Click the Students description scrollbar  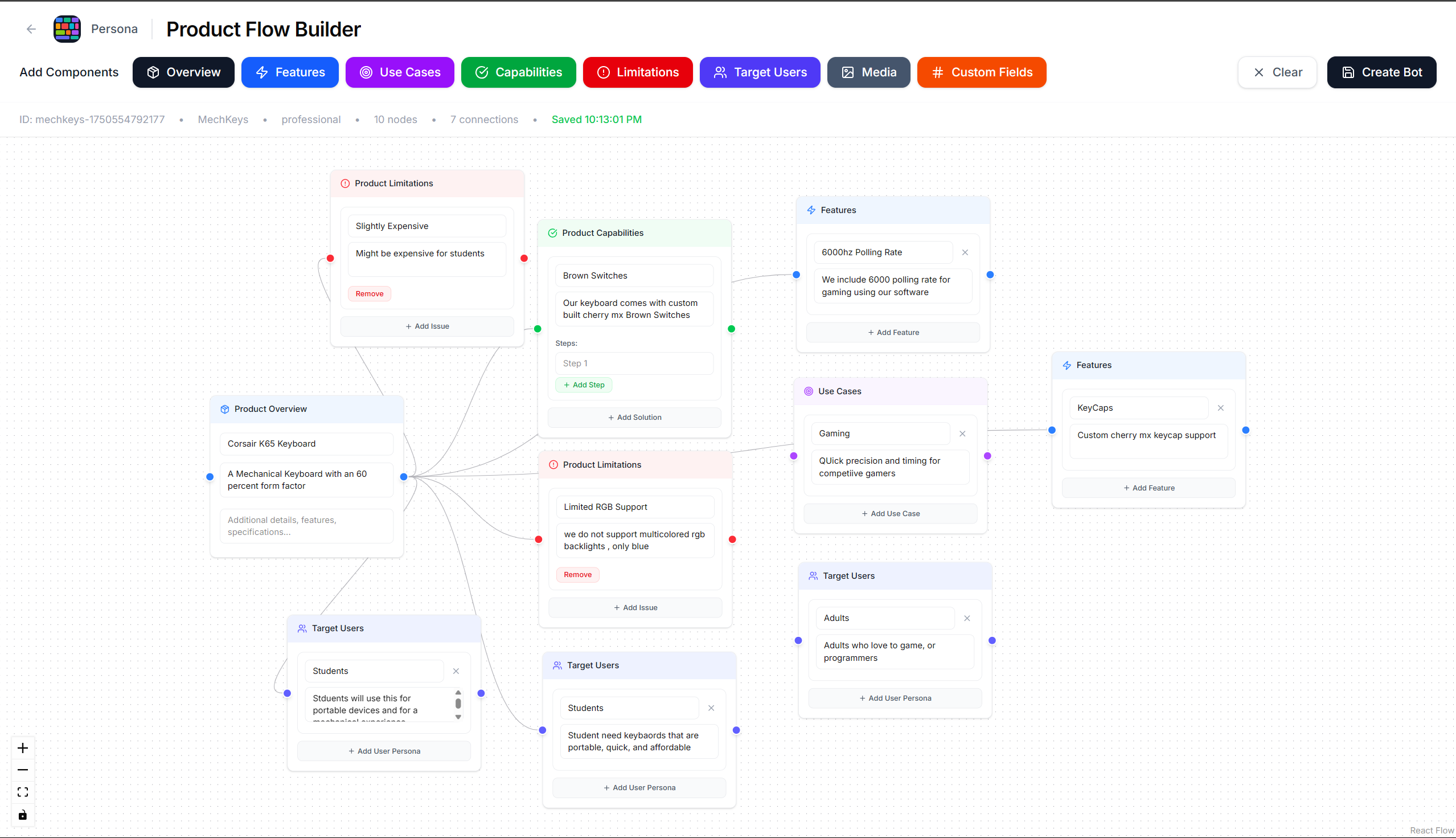(x=458, y=704)
